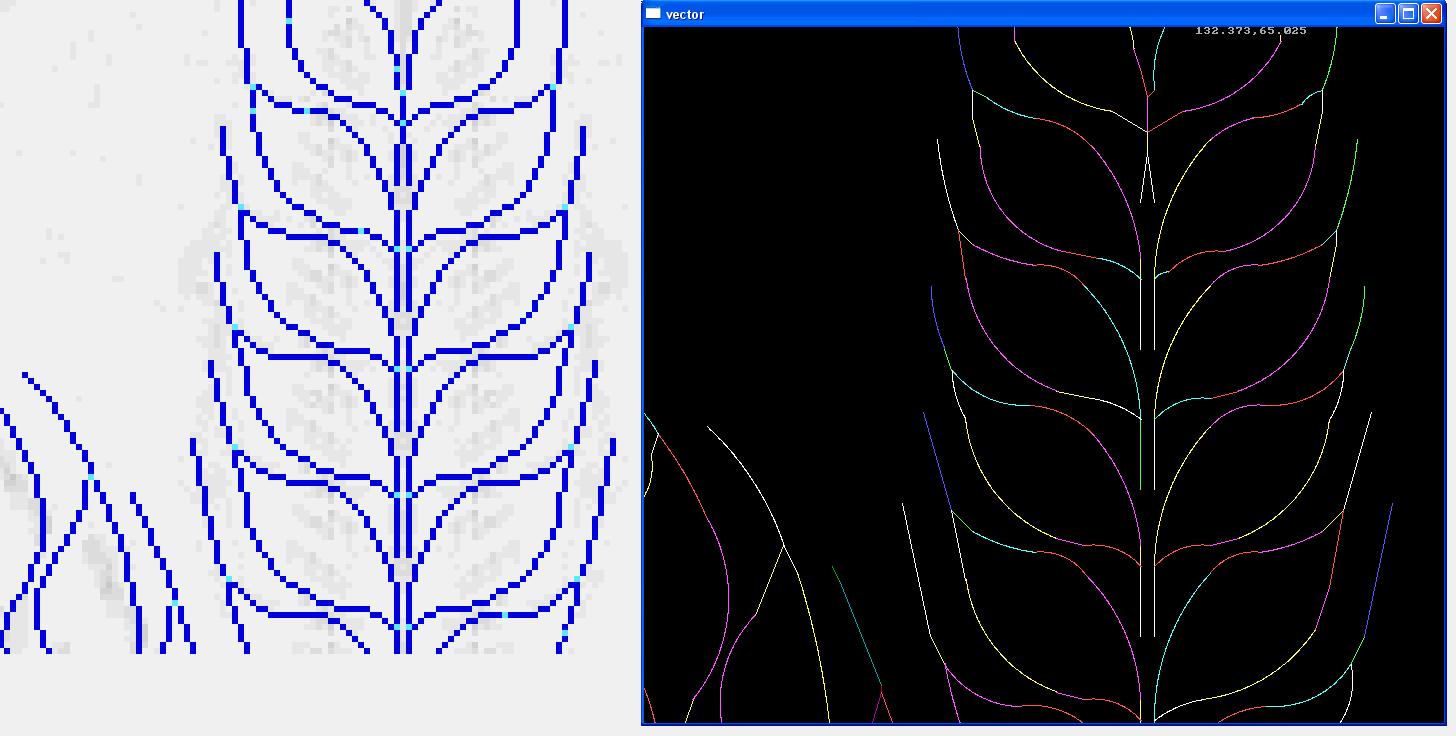
Task: Click the "vector" title text
Action: (x=685, y=15)
